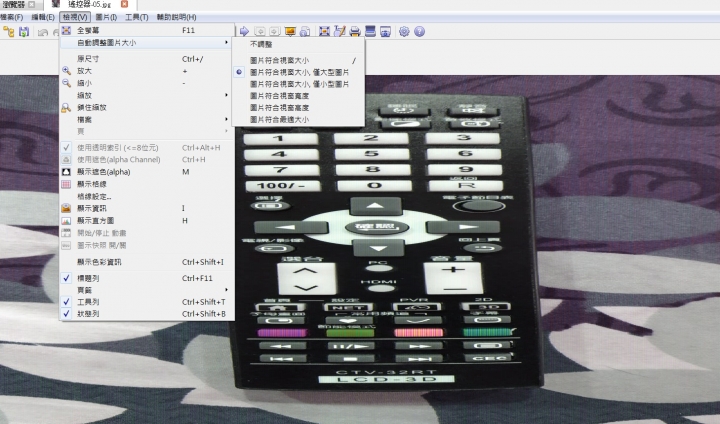Viewport: 720px width, 424px height.
Task: Select 圖片符合視窗大小, 僅小型圖片 option
Action: tap(298, 84)
